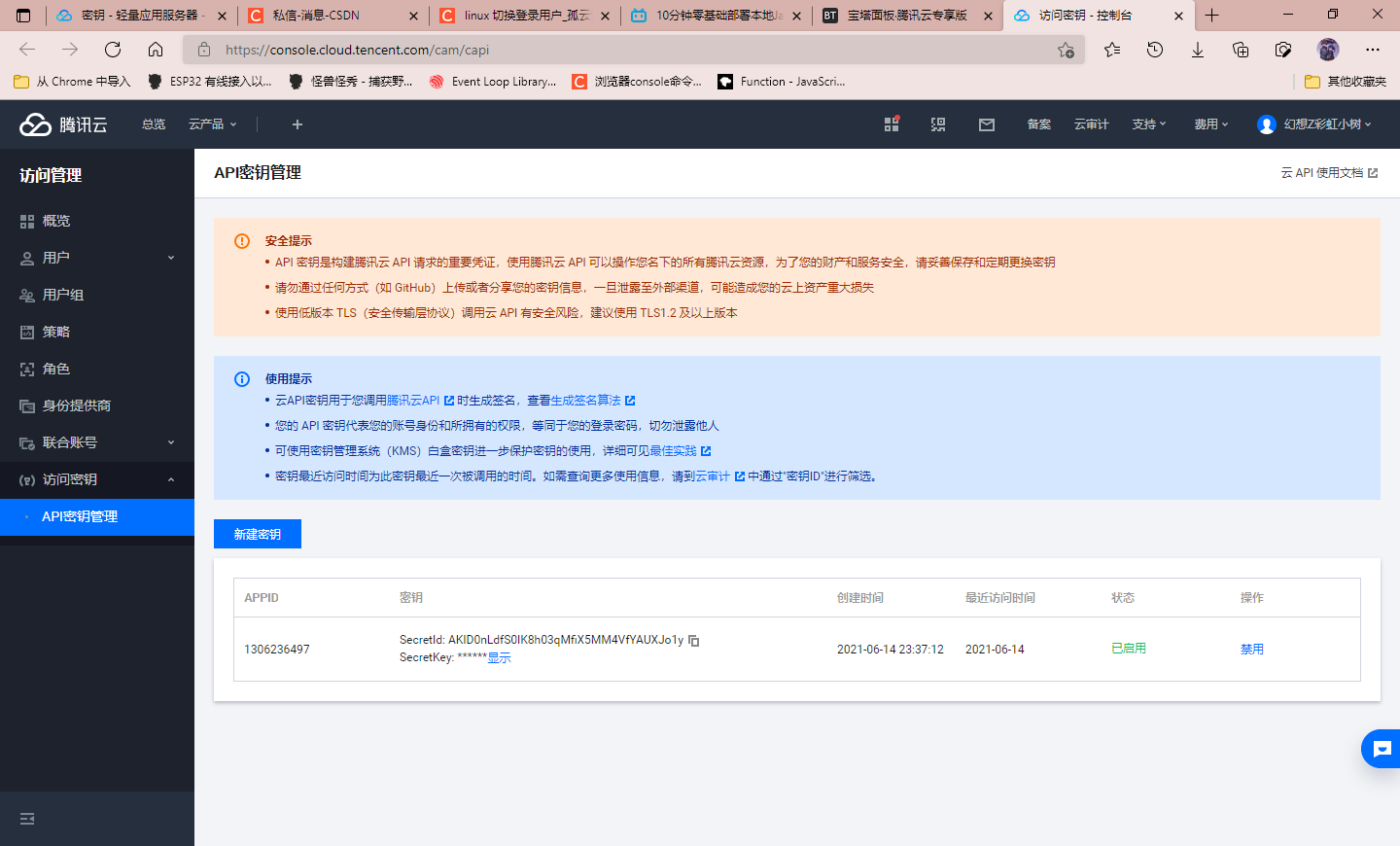
Task: Open the tab actions menu icon
Action: [x=23, y=16]
